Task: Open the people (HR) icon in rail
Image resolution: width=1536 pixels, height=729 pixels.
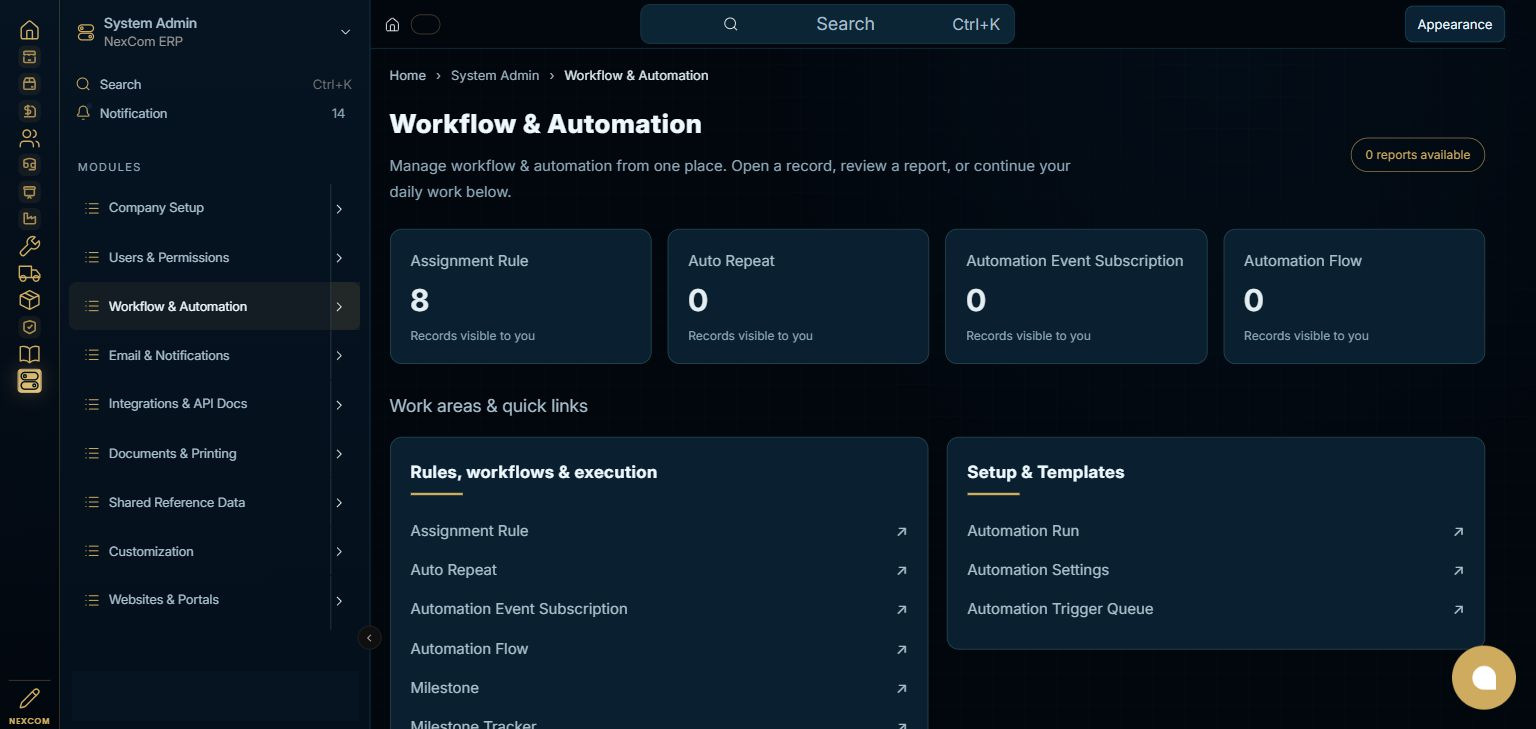Action: click(x=29, y=138)
